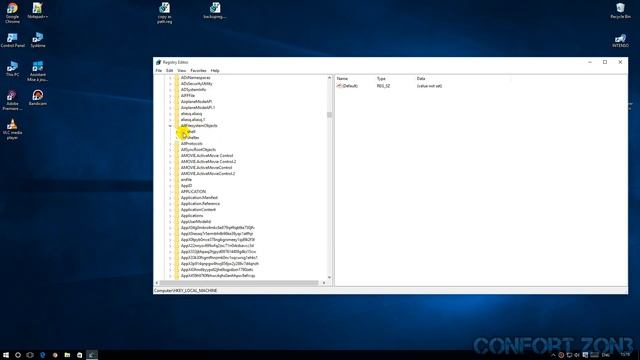
Task: Select the shellex subkey
Action: [193, 138]
